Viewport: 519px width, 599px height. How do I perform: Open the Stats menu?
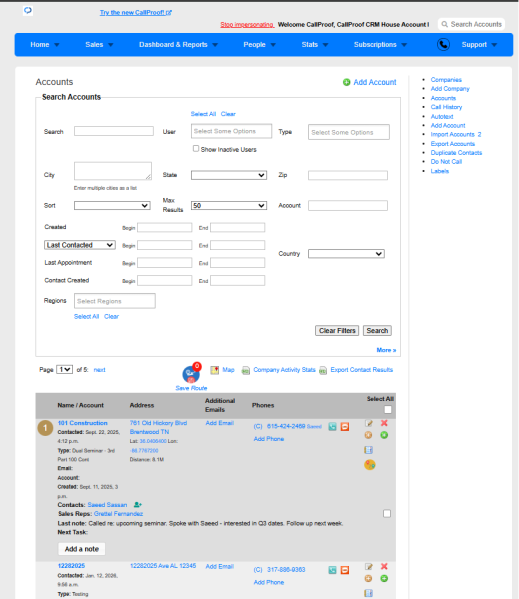coord(315,45)
